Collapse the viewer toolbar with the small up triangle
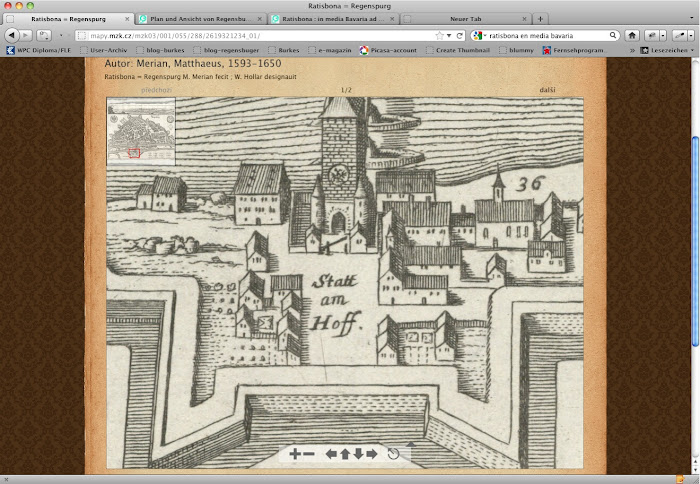Image resolution: width=700 pixels, height=484 pixels. tap(411, 444)
